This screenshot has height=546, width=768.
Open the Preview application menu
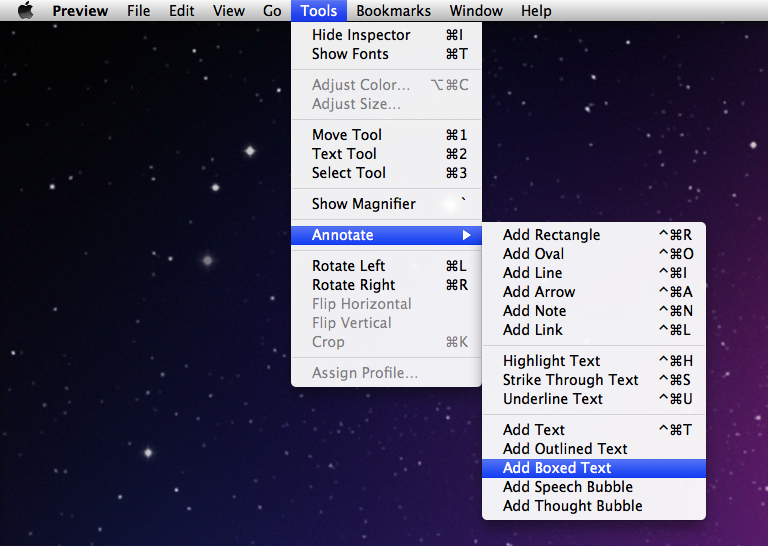(x=80, y=10)
